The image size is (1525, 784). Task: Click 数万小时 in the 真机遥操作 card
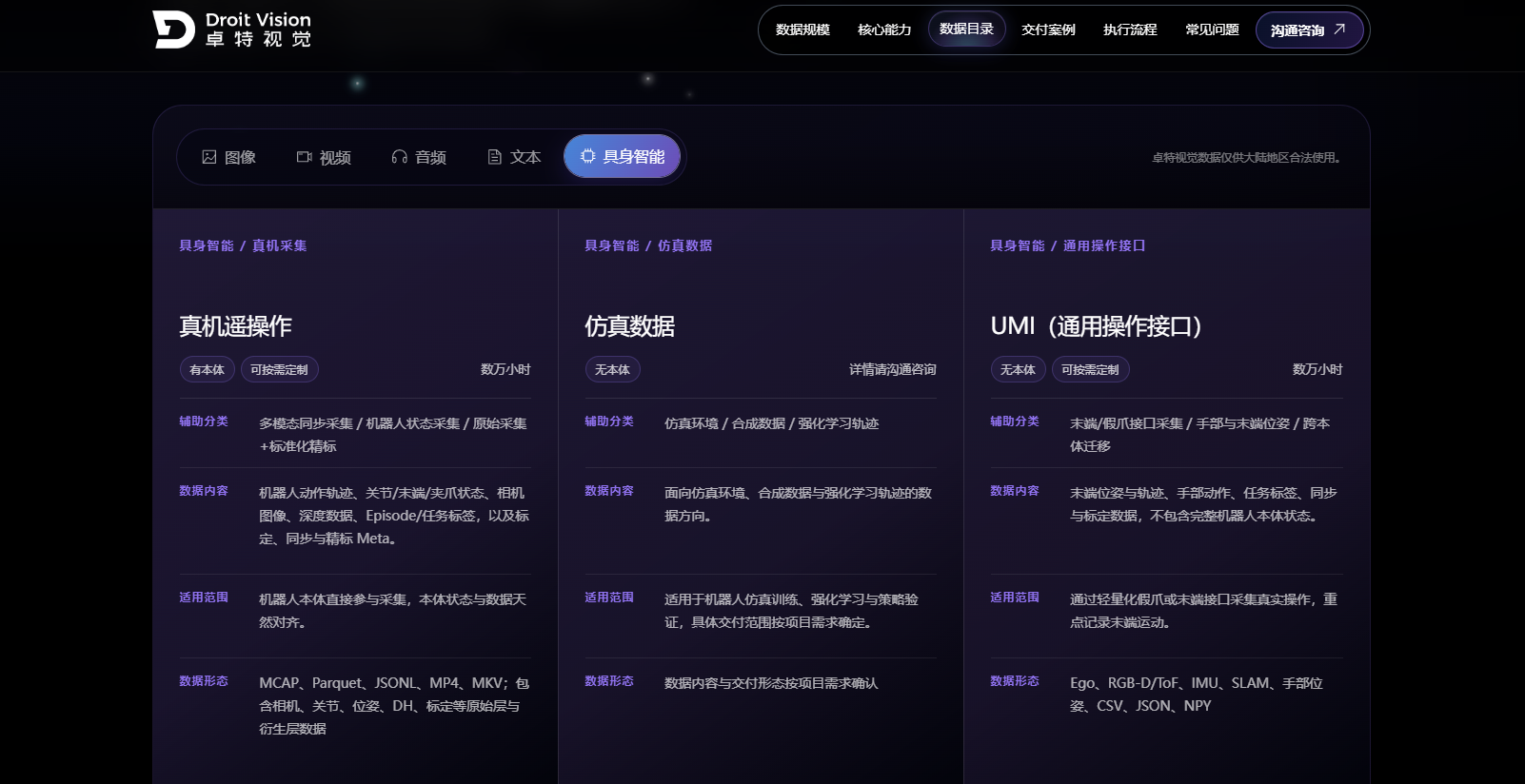click(505, 369)
